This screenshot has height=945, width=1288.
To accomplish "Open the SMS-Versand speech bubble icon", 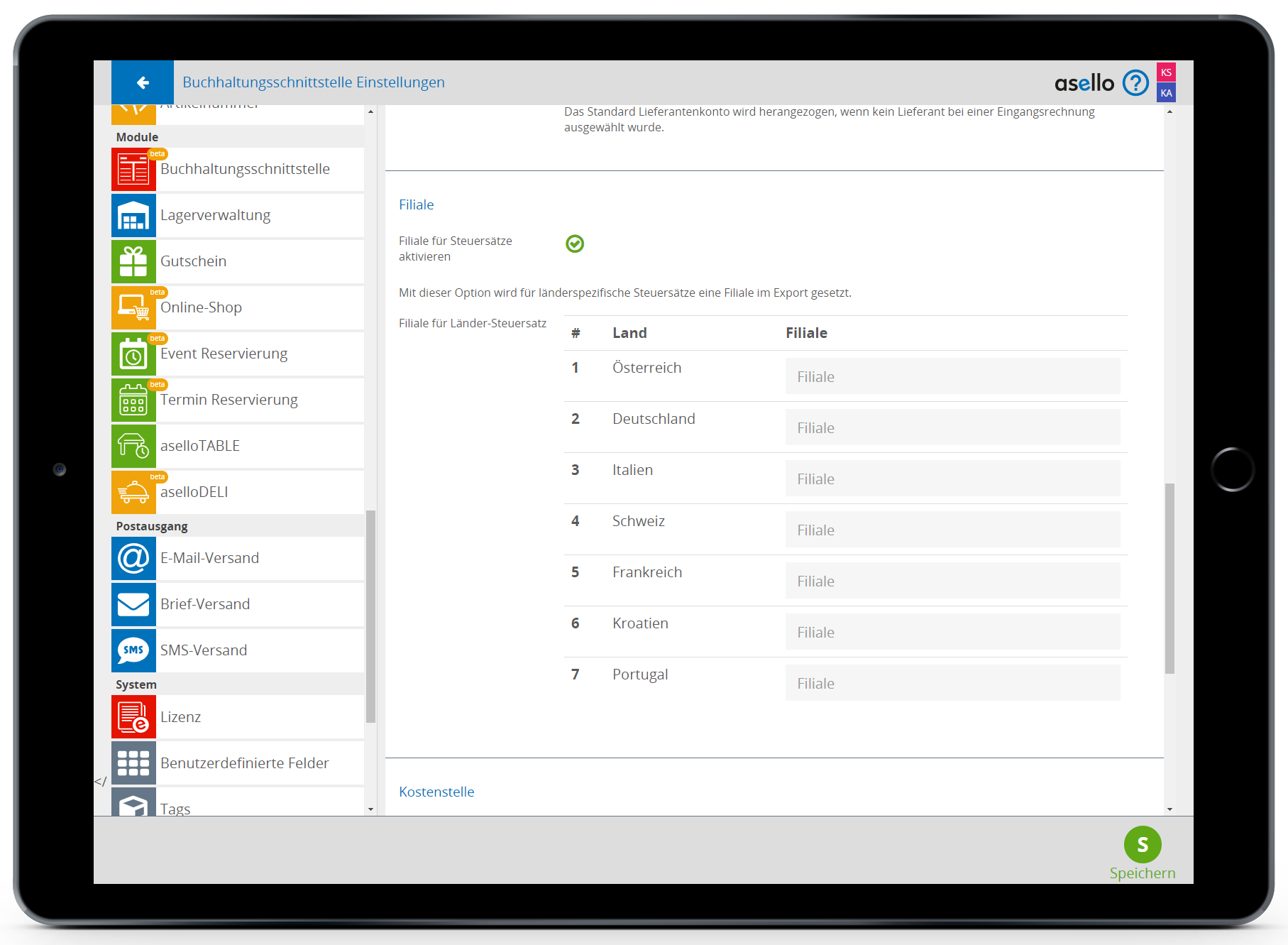I will point(133,651).
